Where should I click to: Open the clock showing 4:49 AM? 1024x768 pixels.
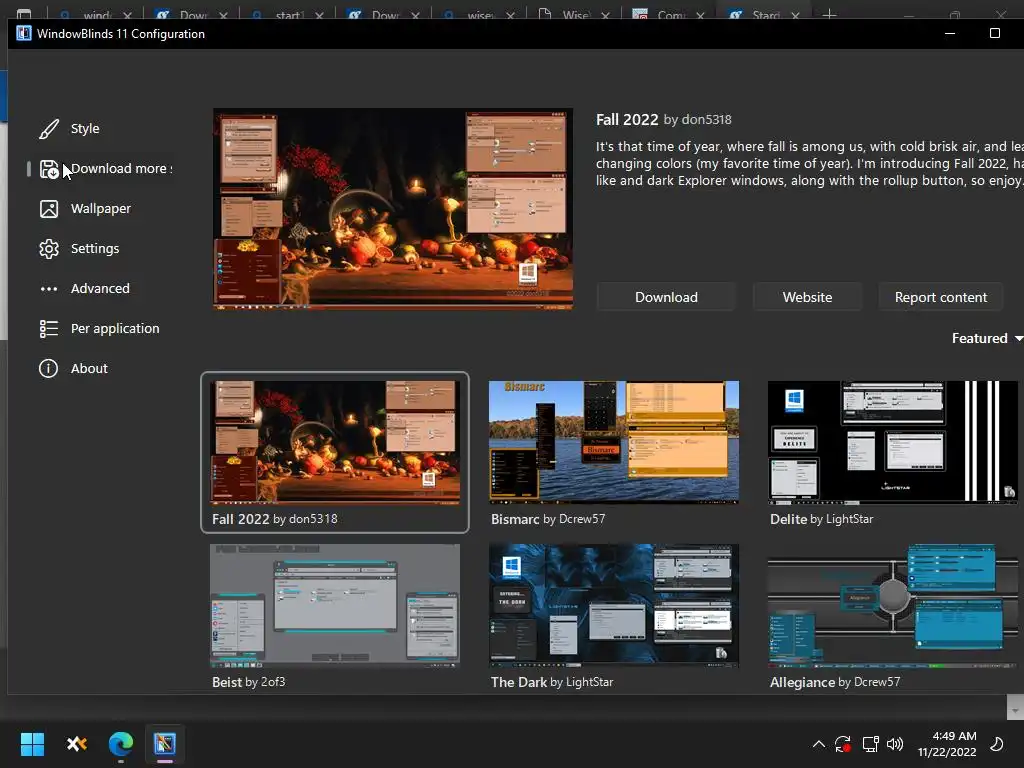pyautogui.click(x=947, y=744)
